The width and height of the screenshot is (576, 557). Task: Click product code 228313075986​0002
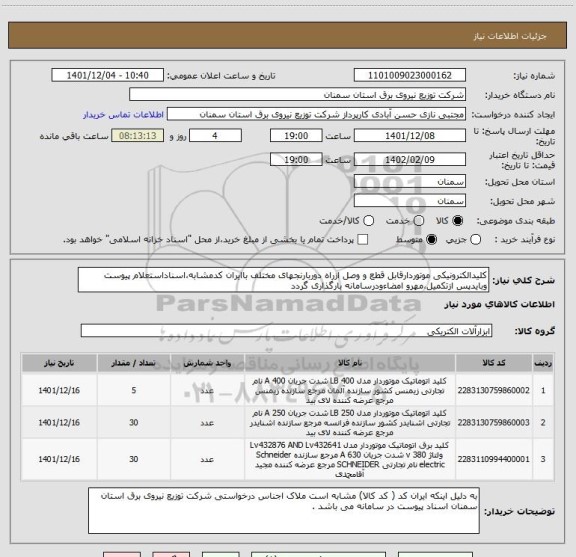(x=493, y=390)
